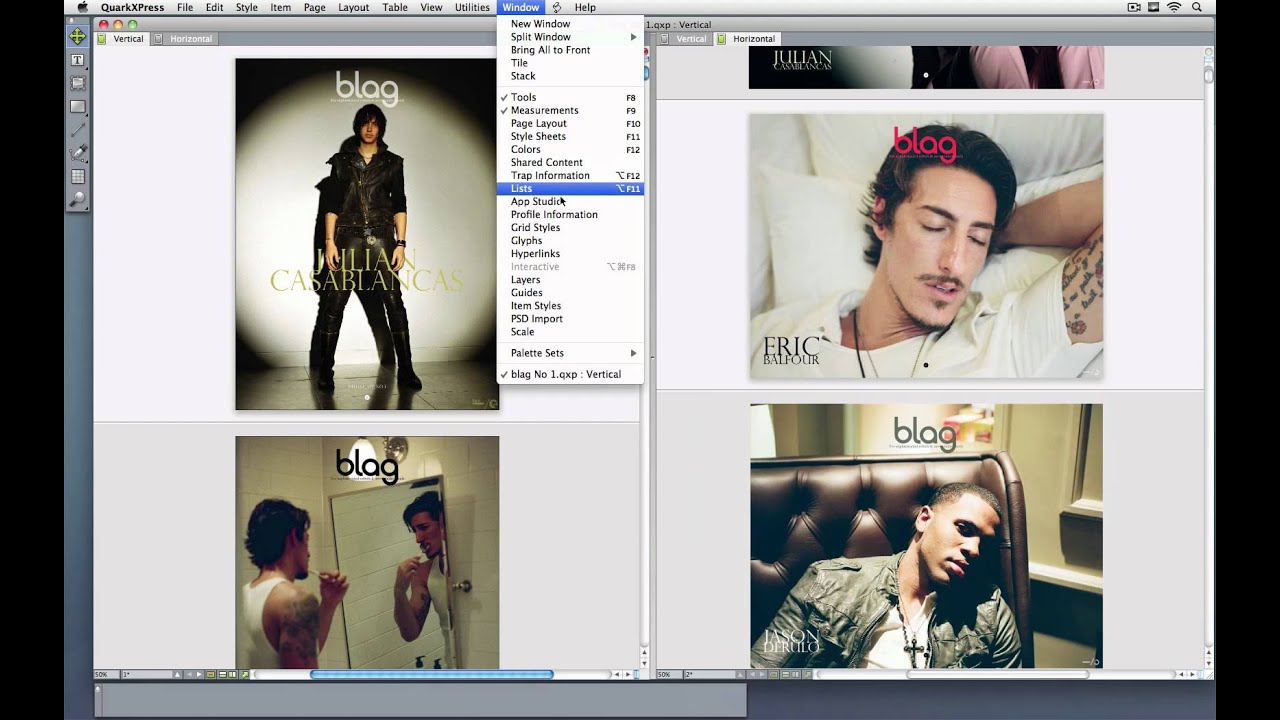The image size is (1280, 720).
Task: Toggle Page Layout palette
Action: 570,123
